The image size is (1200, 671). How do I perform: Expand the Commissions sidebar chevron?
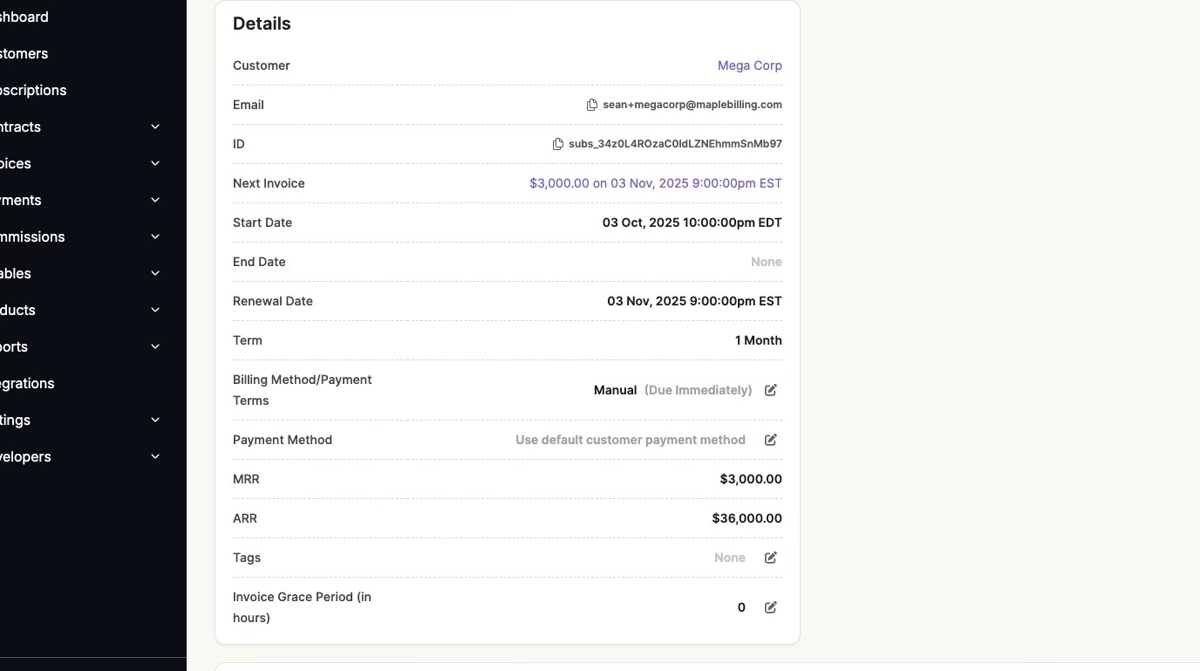tap(155, 237)
